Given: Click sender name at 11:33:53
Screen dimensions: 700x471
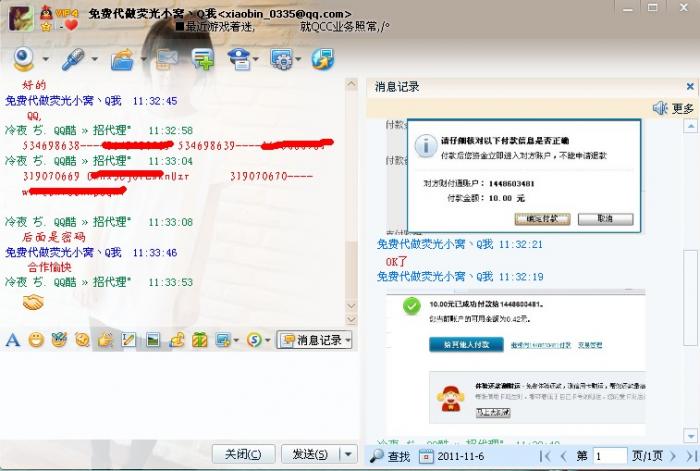Looking at the screenshot, I should pos(68,282).
